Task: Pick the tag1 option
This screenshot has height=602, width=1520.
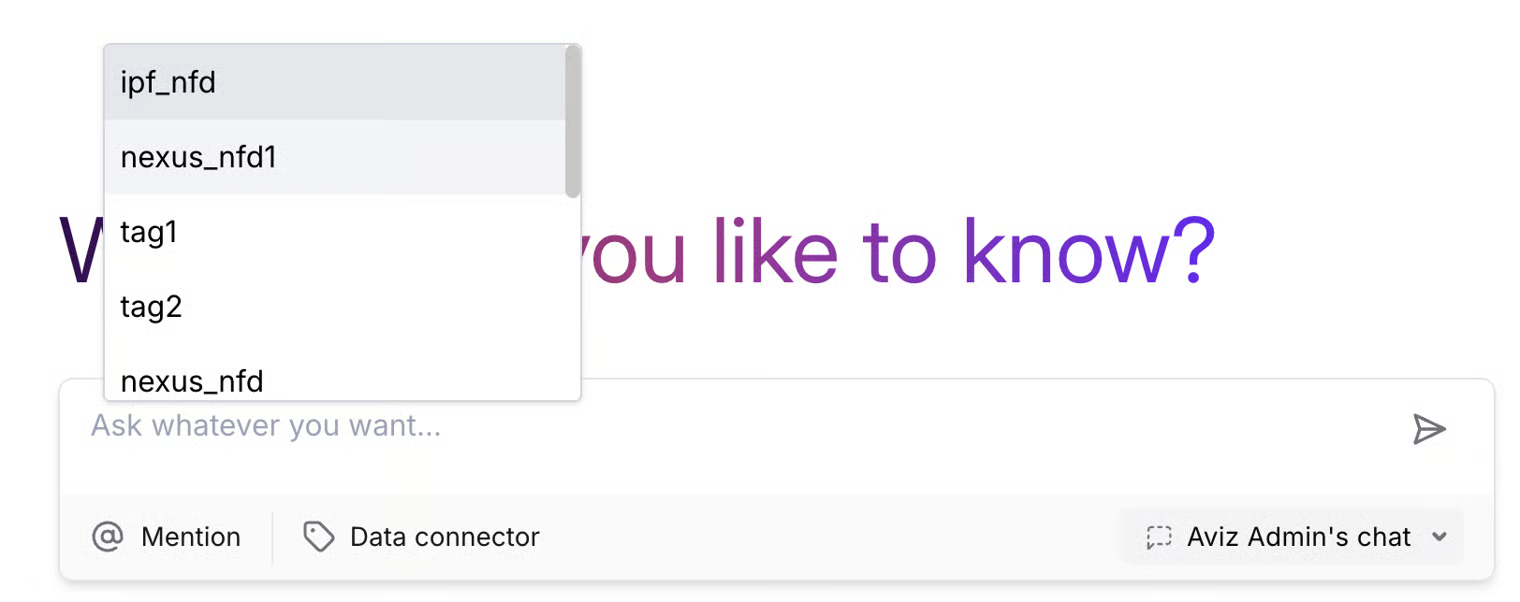Action: click(149, 232)
